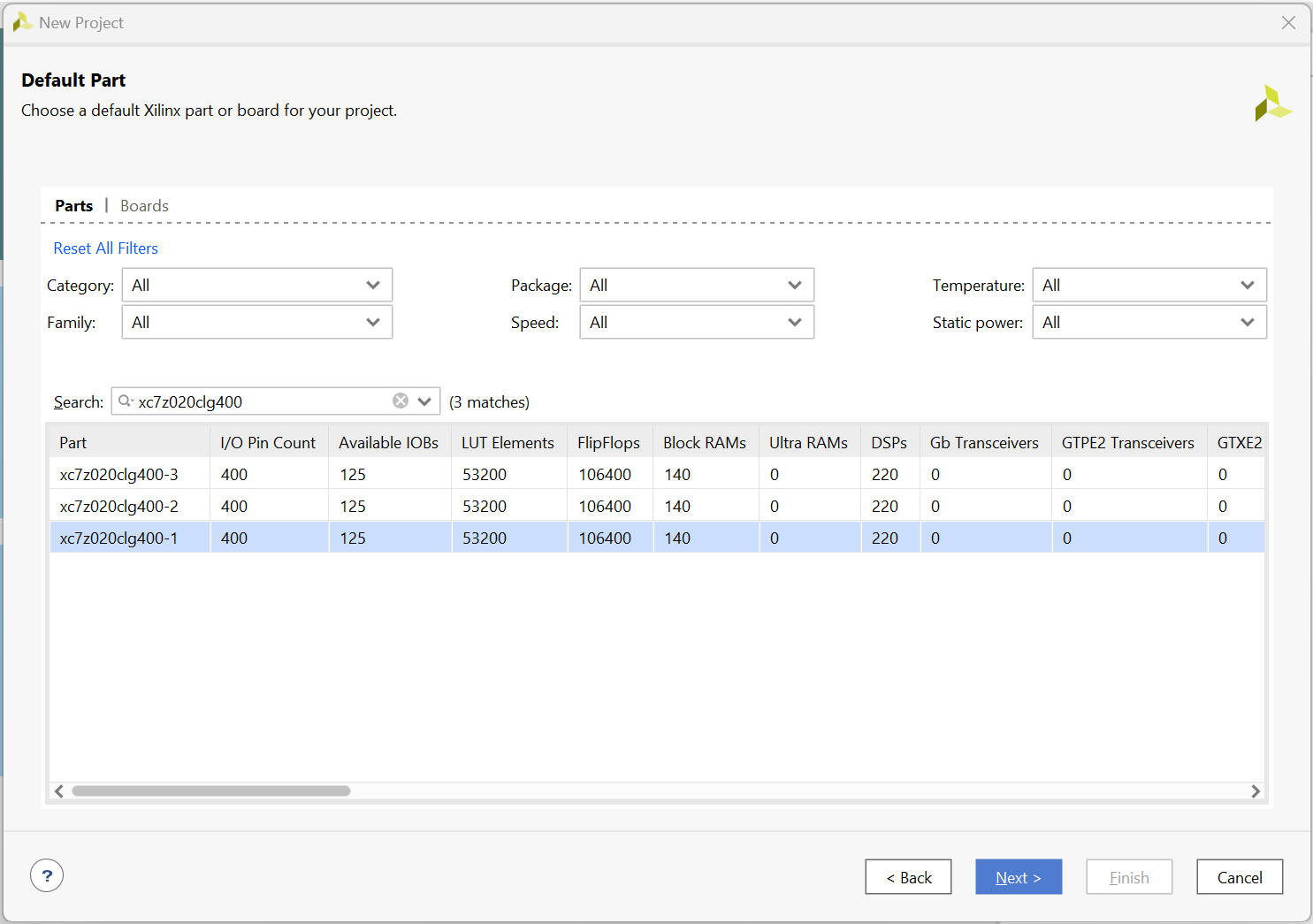Open the Temperature dropdown
This screenshot has height=924, width=1313.
pyautogui.click(x=1149, y=286)
